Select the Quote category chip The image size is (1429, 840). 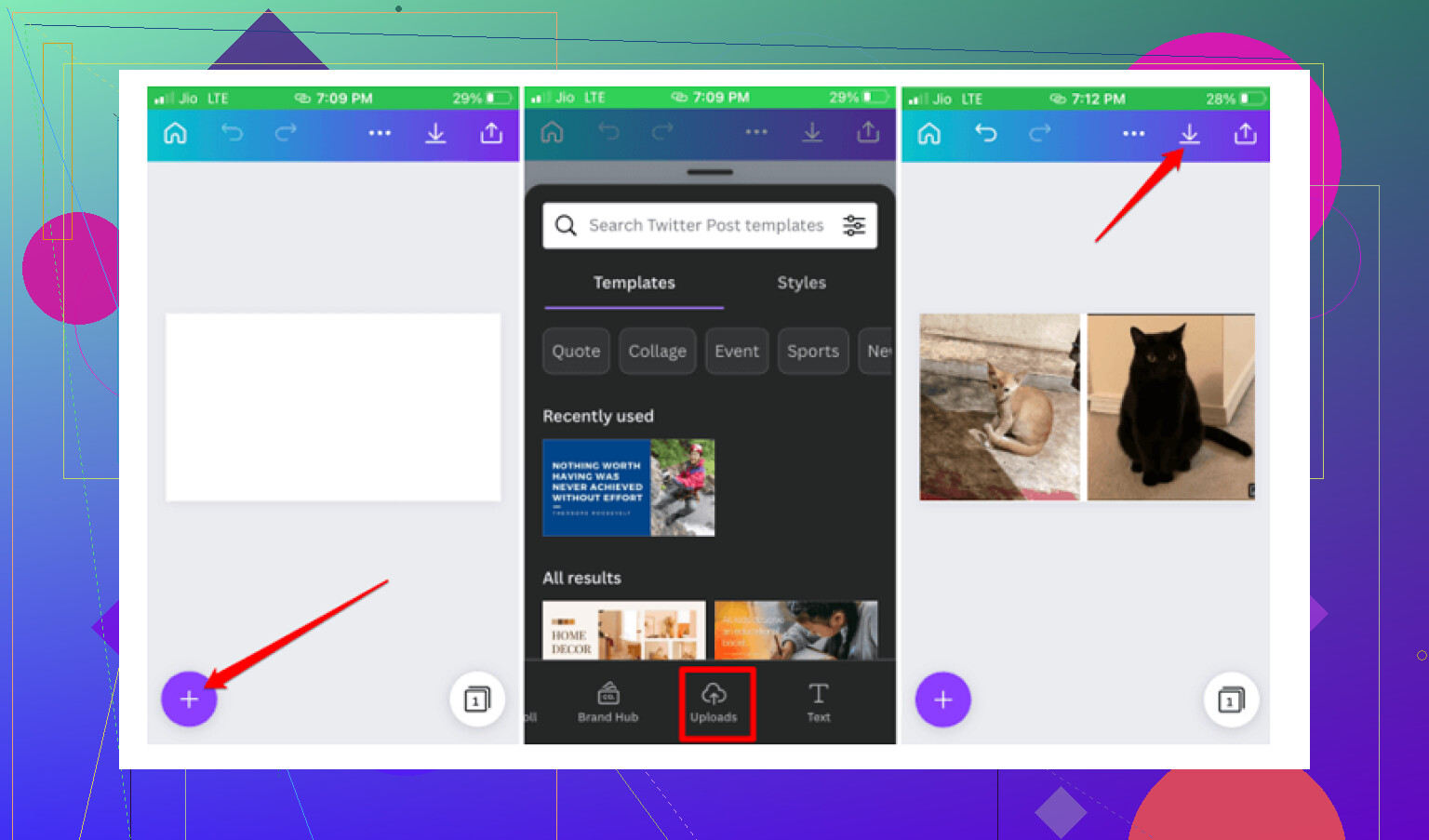(576, 351)
